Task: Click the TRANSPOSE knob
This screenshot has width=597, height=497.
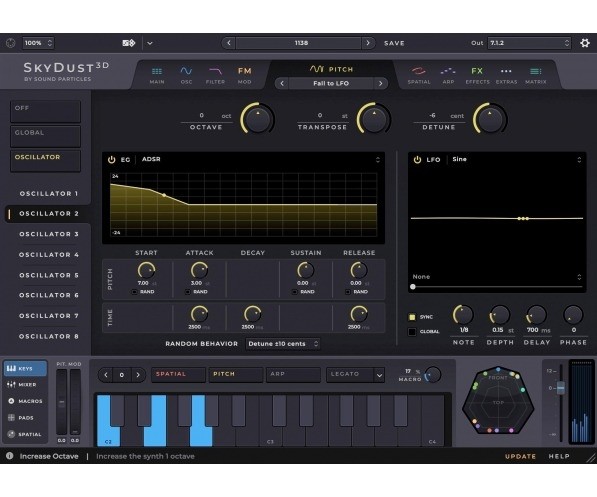Action: [374, 118]
